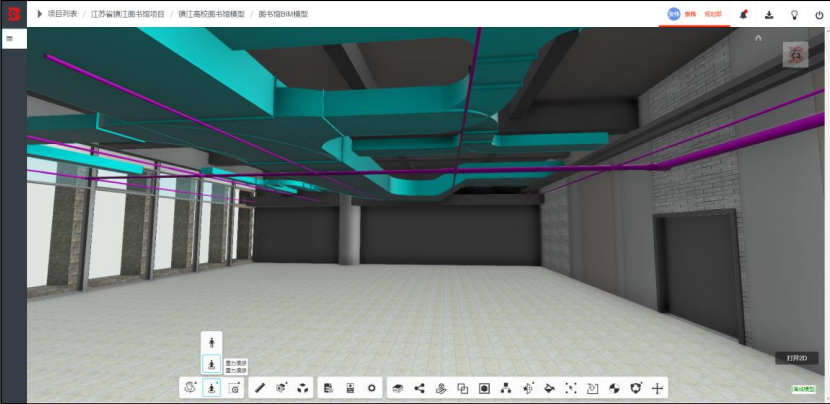
Task: Open the floor plan sheet icon
Action: pos(350,388)
